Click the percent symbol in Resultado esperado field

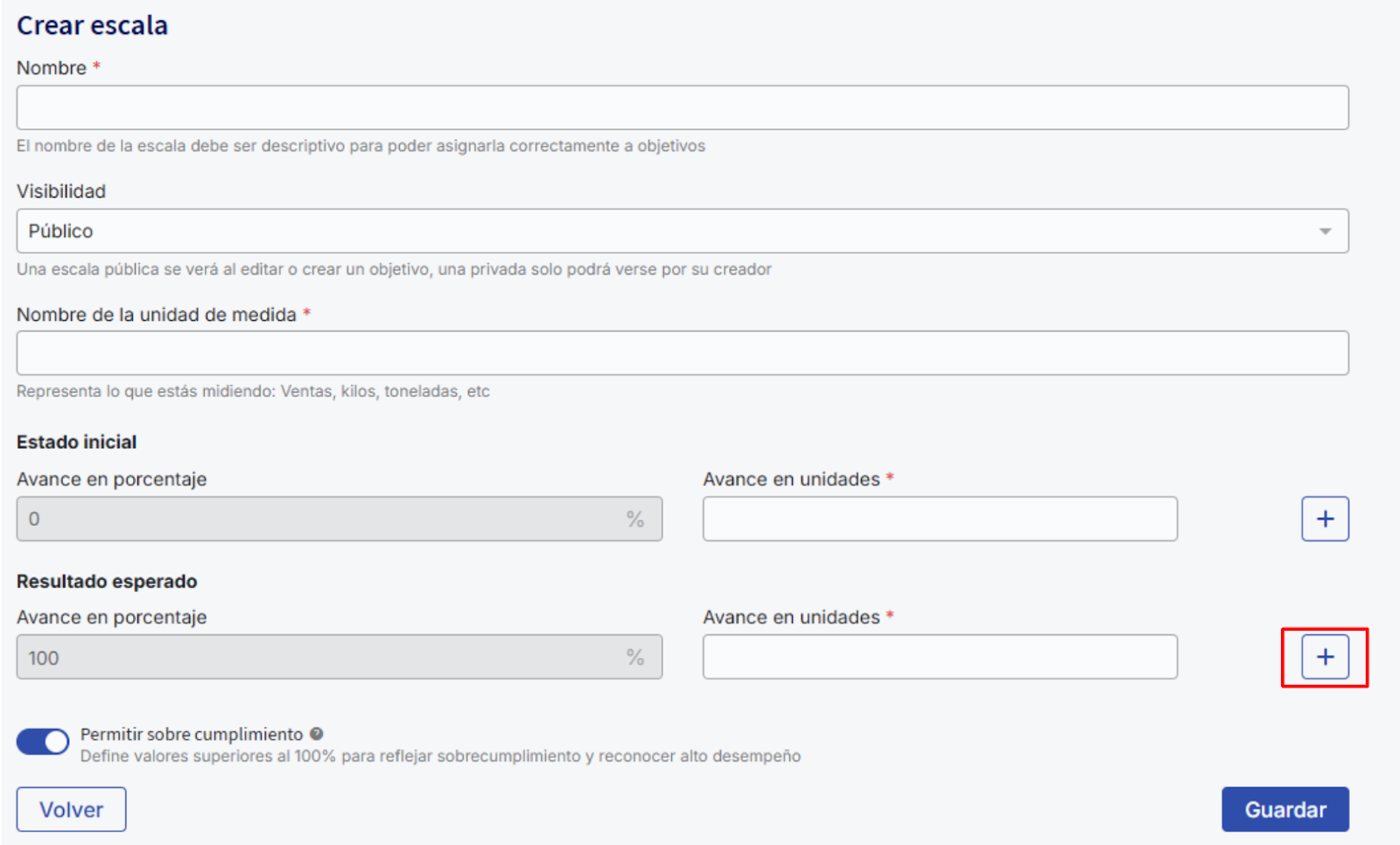(x=635, y=657)
